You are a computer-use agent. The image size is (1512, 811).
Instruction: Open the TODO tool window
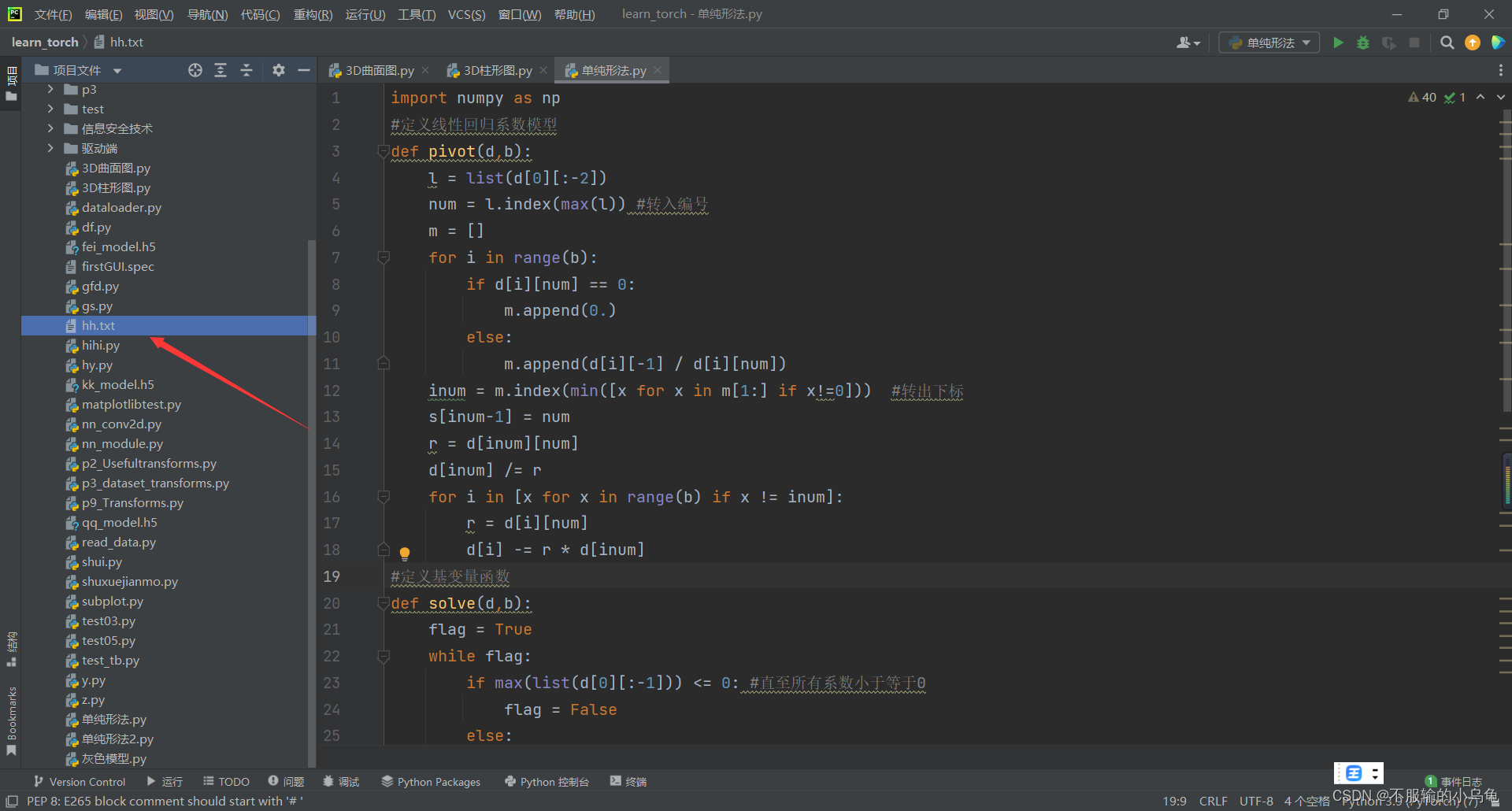[226, 781]
